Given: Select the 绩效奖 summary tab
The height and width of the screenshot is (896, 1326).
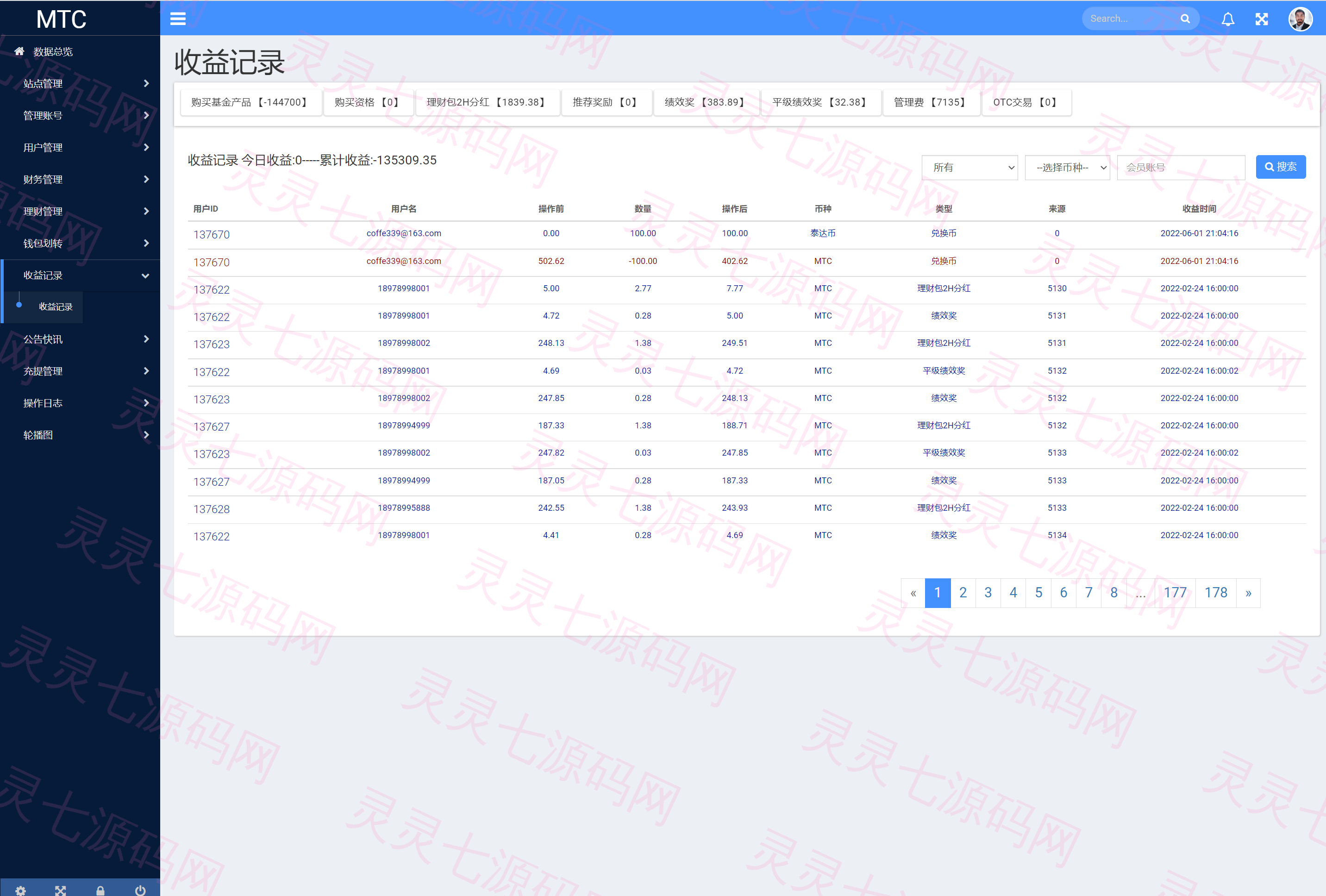Looking at the screenshot, I should (707, 102).
